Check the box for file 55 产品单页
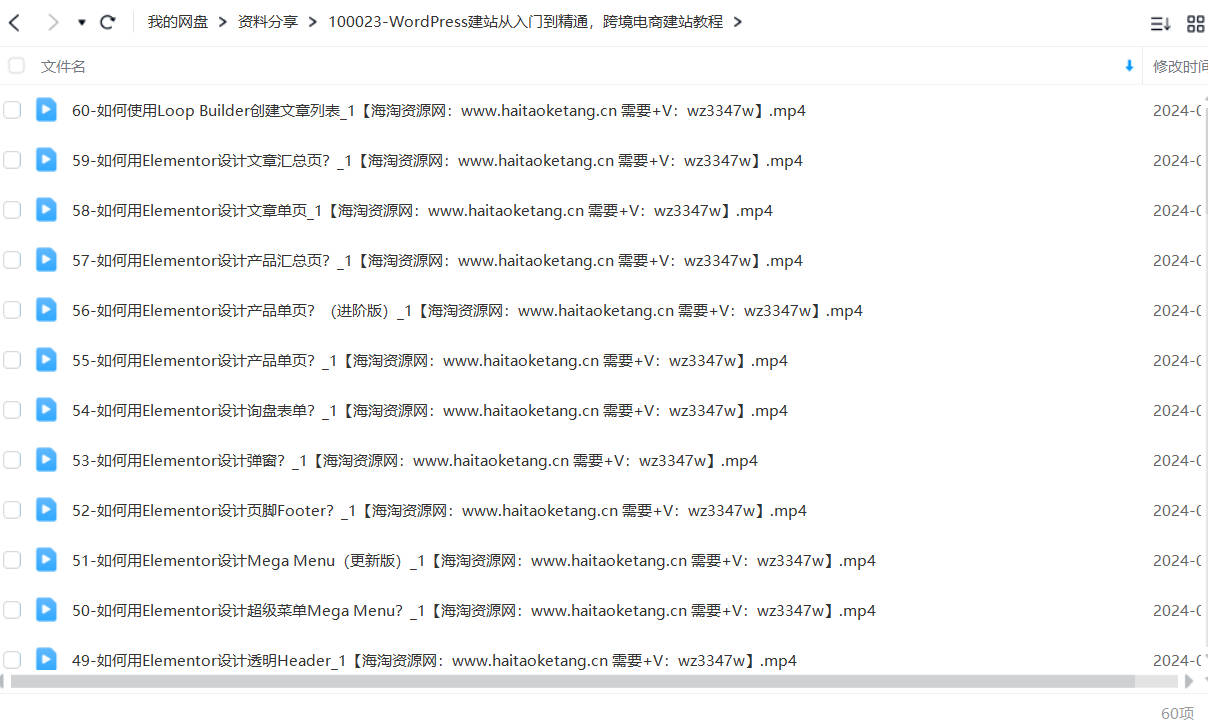 tap(12, 360)
